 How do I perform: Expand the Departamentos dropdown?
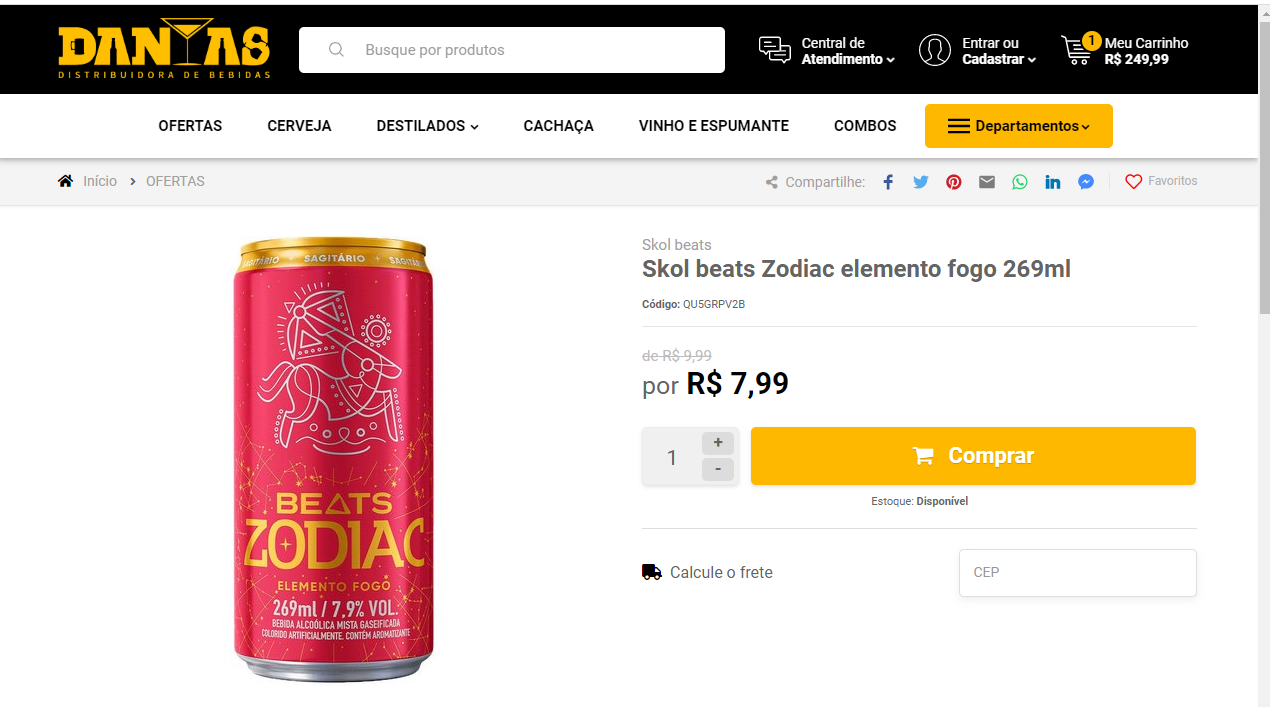[x=1018, y=126]
